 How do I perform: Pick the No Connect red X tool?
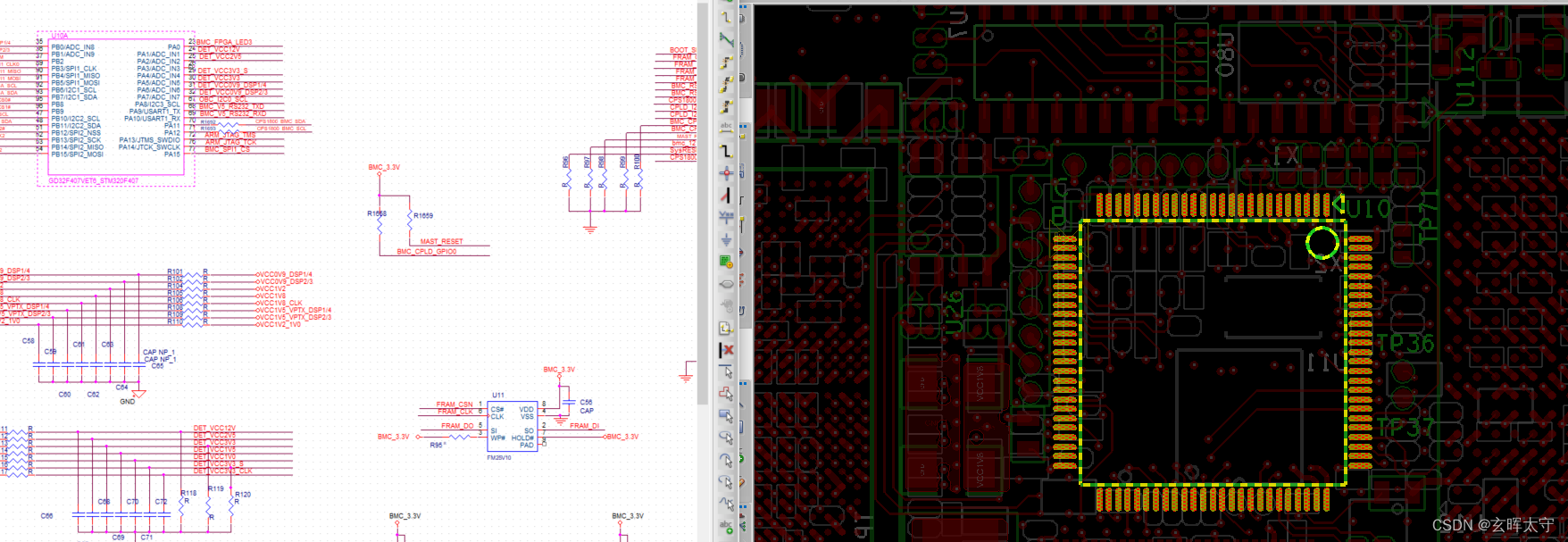[726, 350]
